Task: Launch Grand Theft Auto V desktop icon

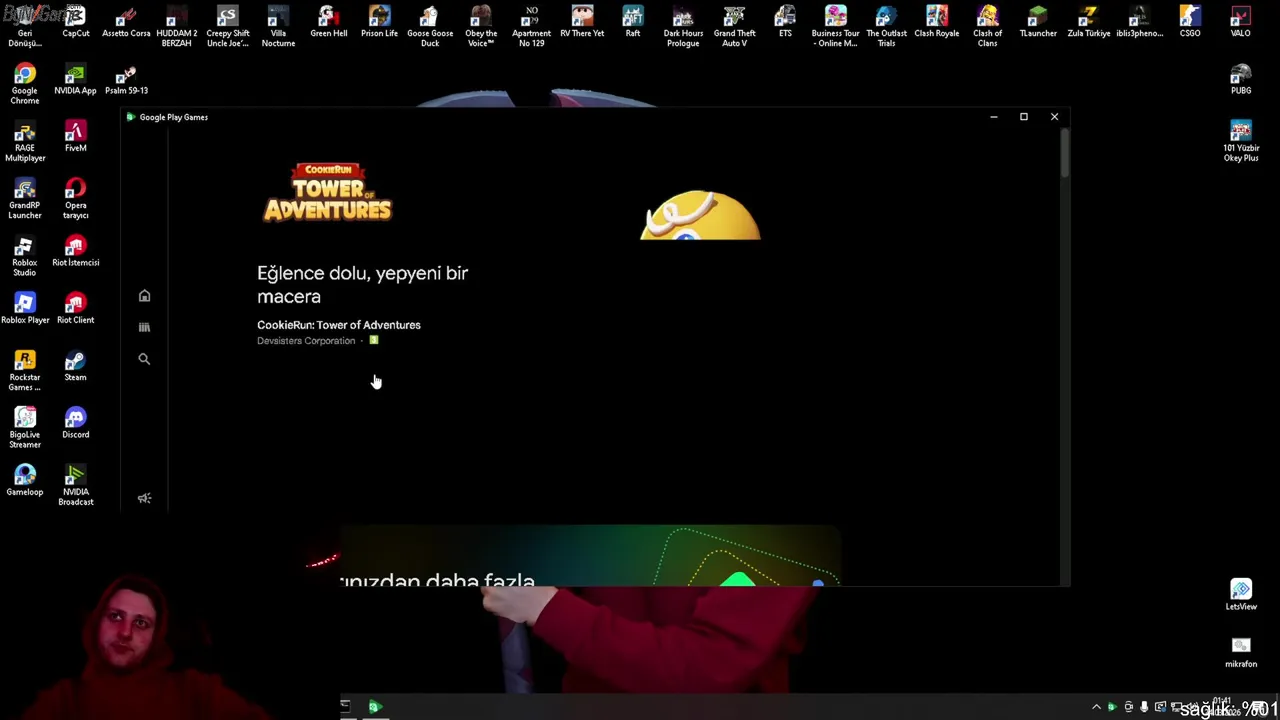Action: click(734, 27)
